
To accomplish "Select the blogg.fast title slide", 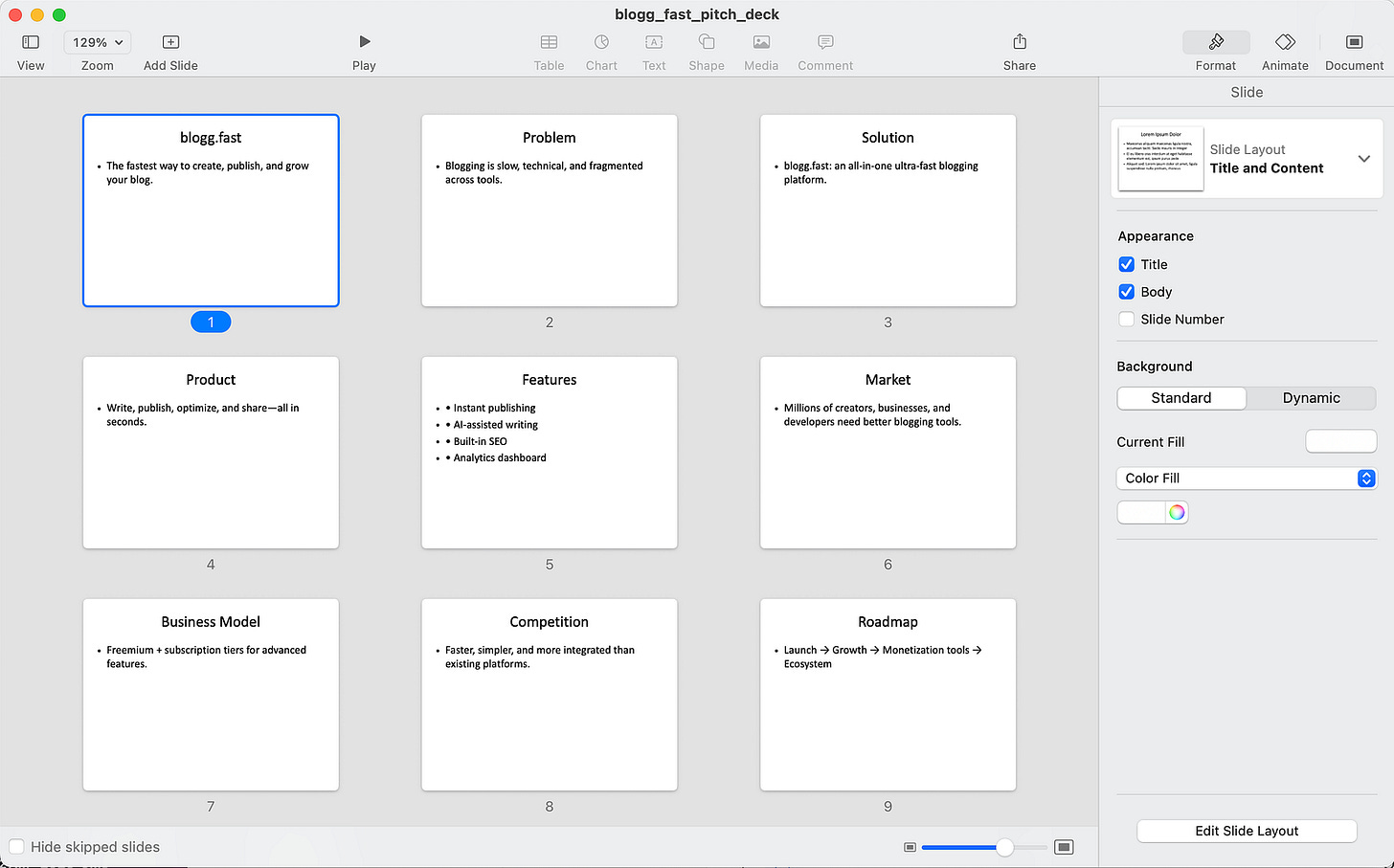I will point(211,211).
